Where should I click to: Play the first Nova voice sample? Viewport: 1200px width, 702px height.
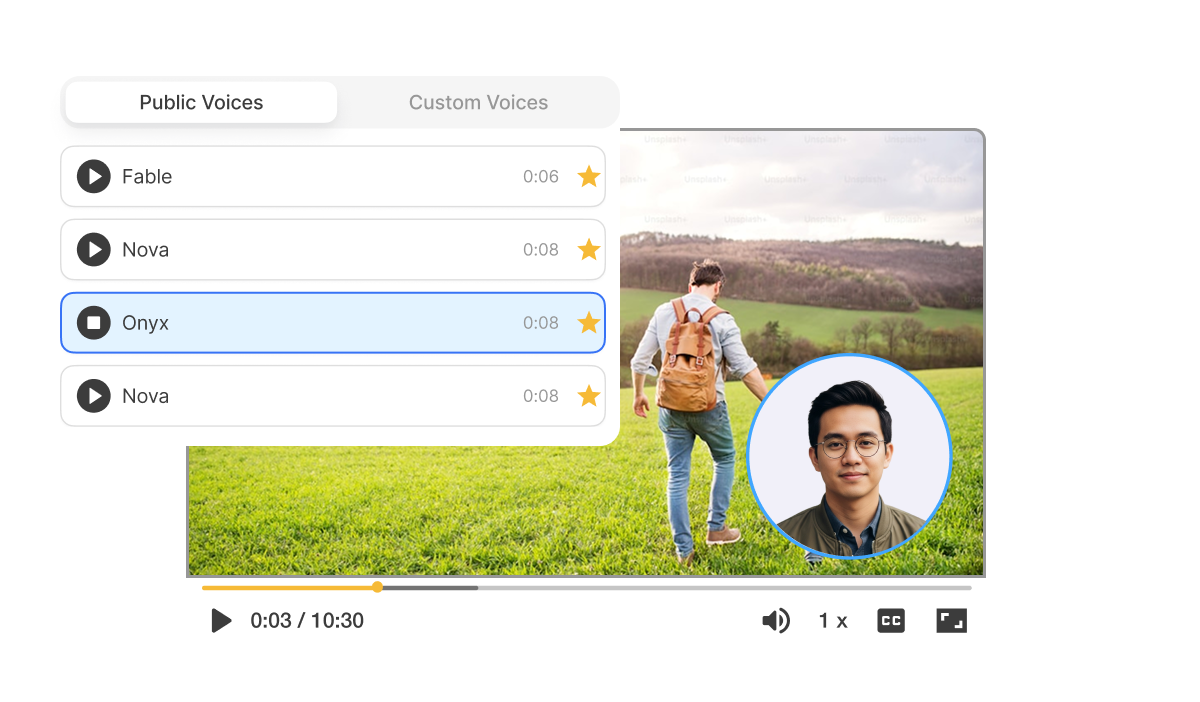click(x=93, y=249)
